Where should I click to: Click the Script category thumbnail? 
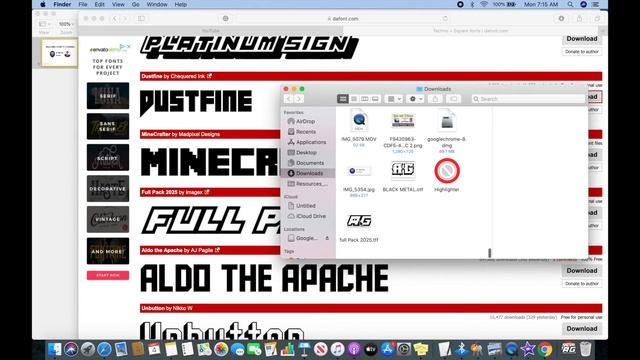point(108,157)
